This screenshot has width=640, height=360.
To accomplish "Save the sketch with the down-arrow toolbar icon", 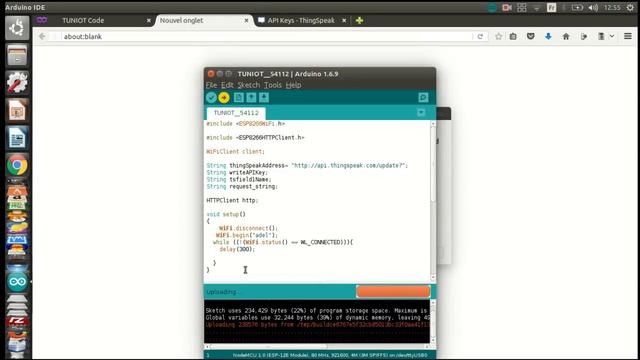I will pos(264,98).
